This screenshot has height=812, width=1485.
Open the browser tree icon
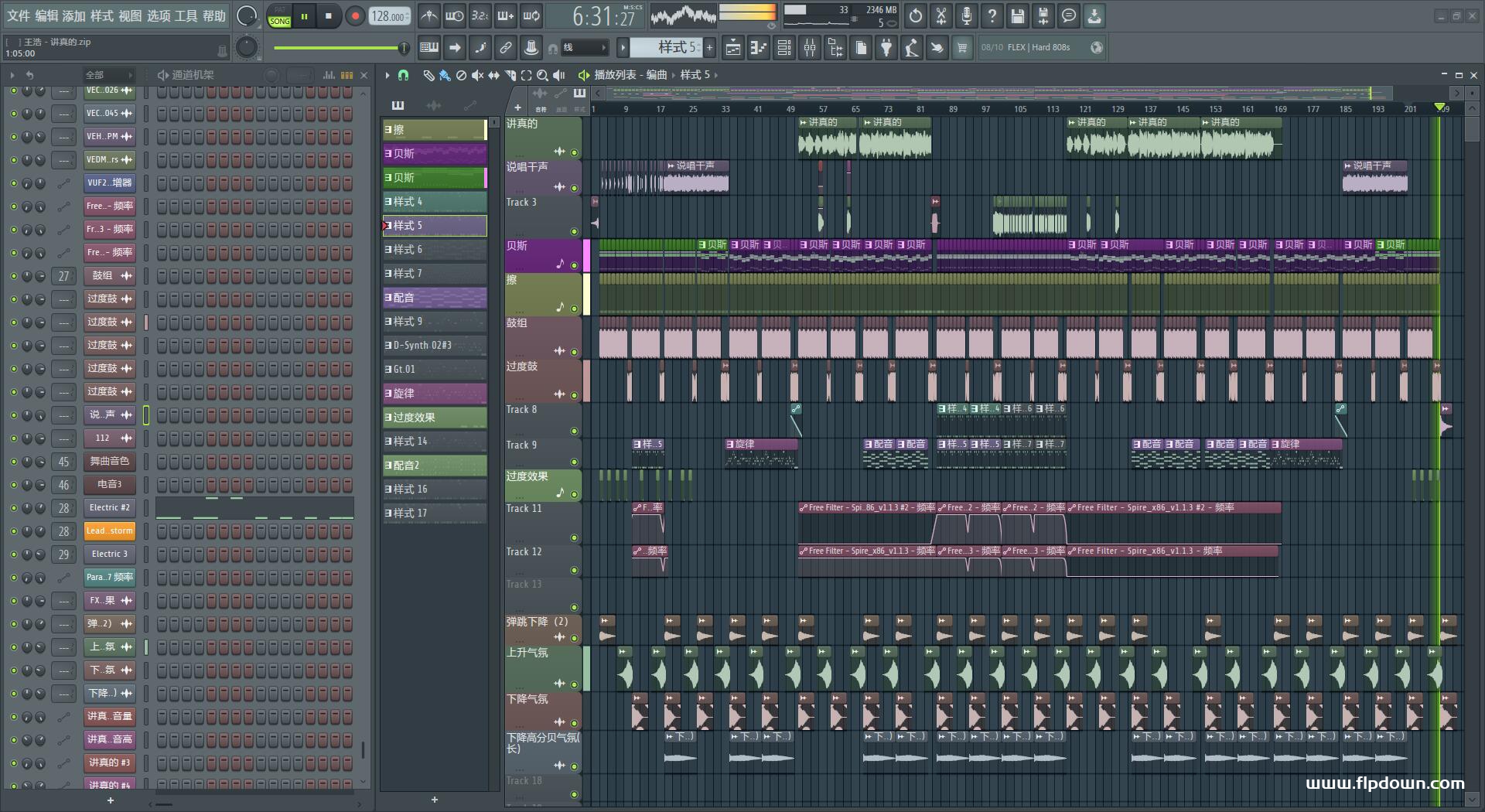pyautogui.click(x=835, y=48)
